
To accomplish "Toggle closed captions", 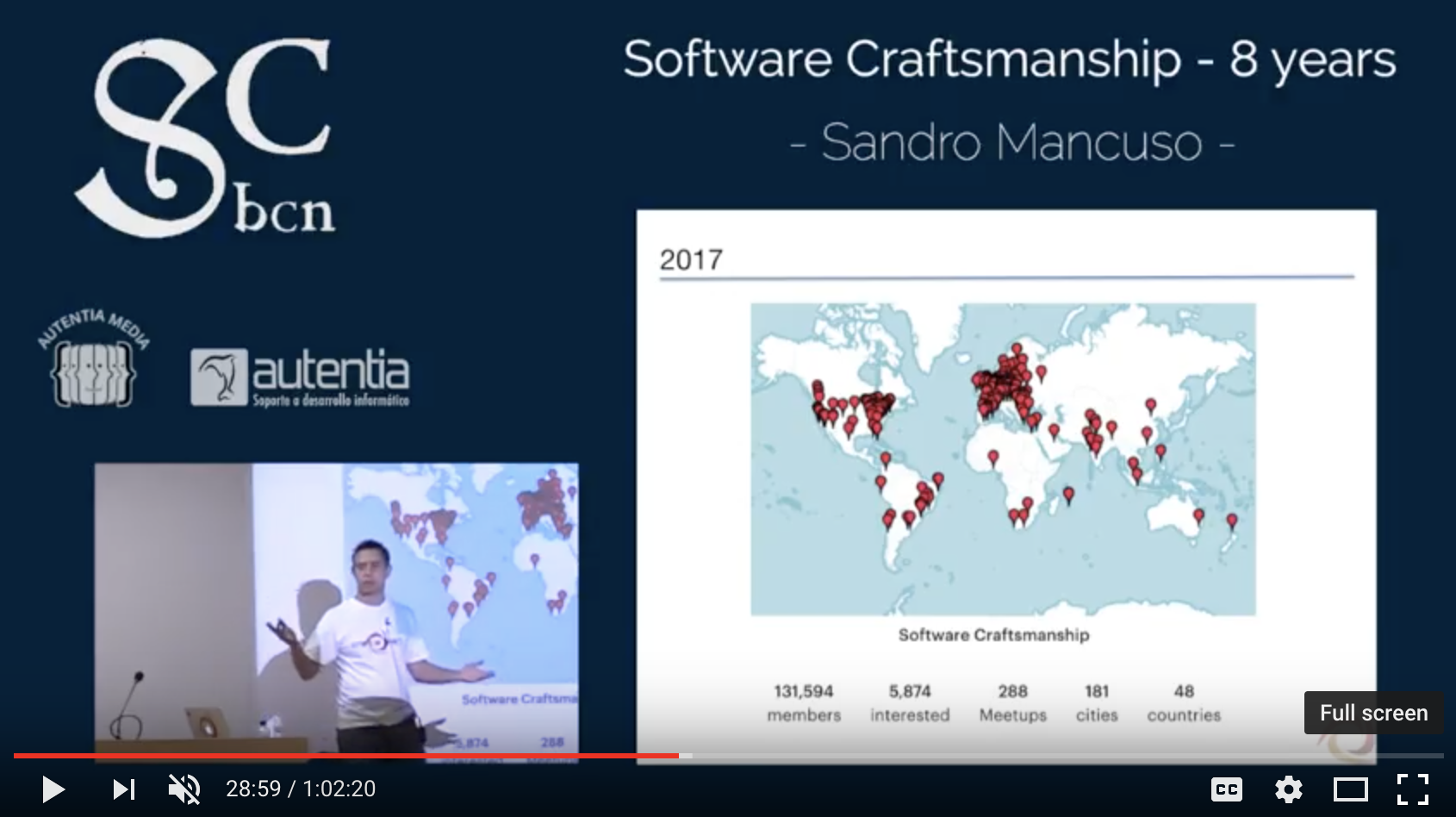I will [1226, 789].
